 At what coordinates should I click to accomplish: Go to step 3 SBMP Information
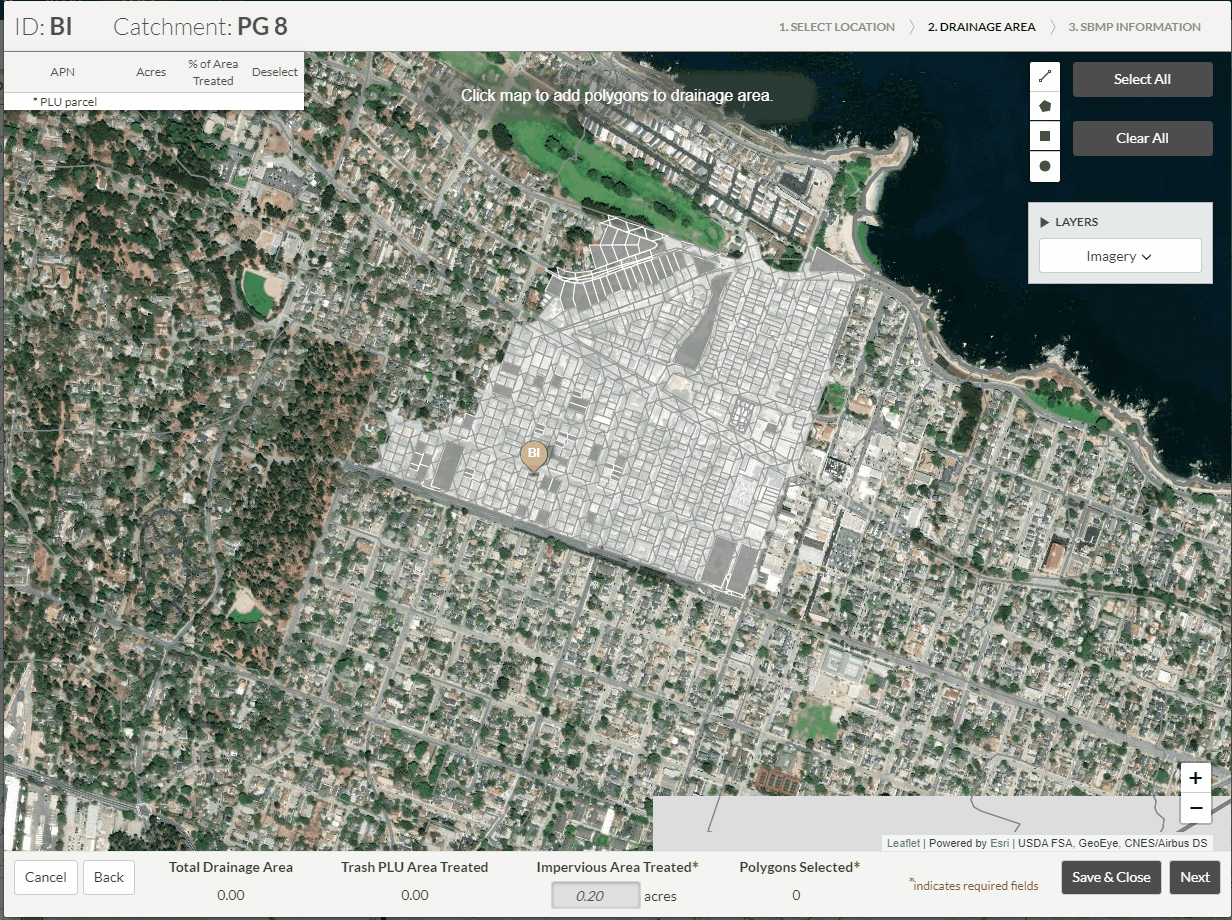click(1134, 27)
